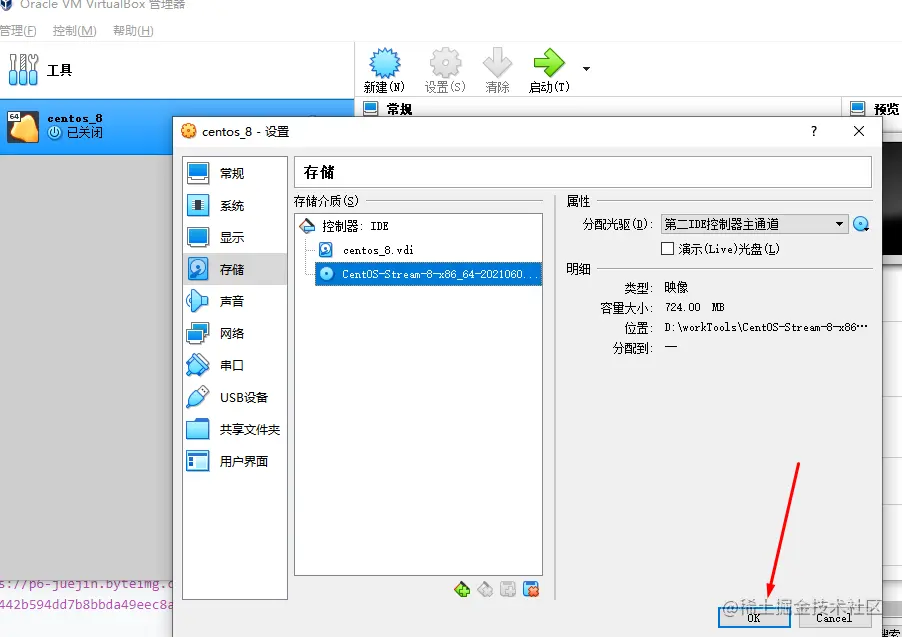
Task: Open the 串口 settings category
Action: point(235,365)
